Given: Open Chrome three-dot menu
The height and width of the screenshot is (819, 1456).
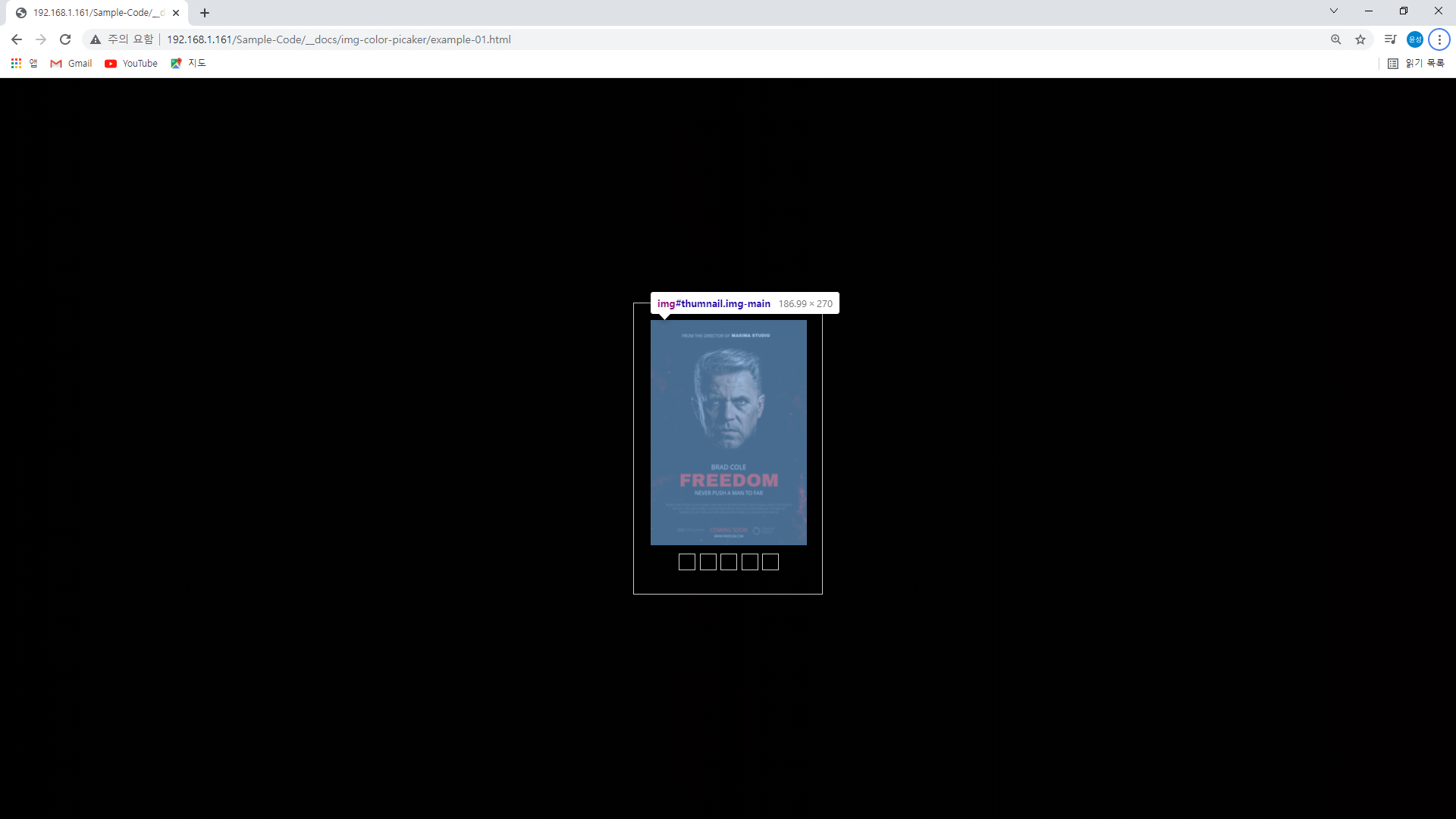Looking at the screenshot, I should pyautogui.click(x=1439, y=39).
